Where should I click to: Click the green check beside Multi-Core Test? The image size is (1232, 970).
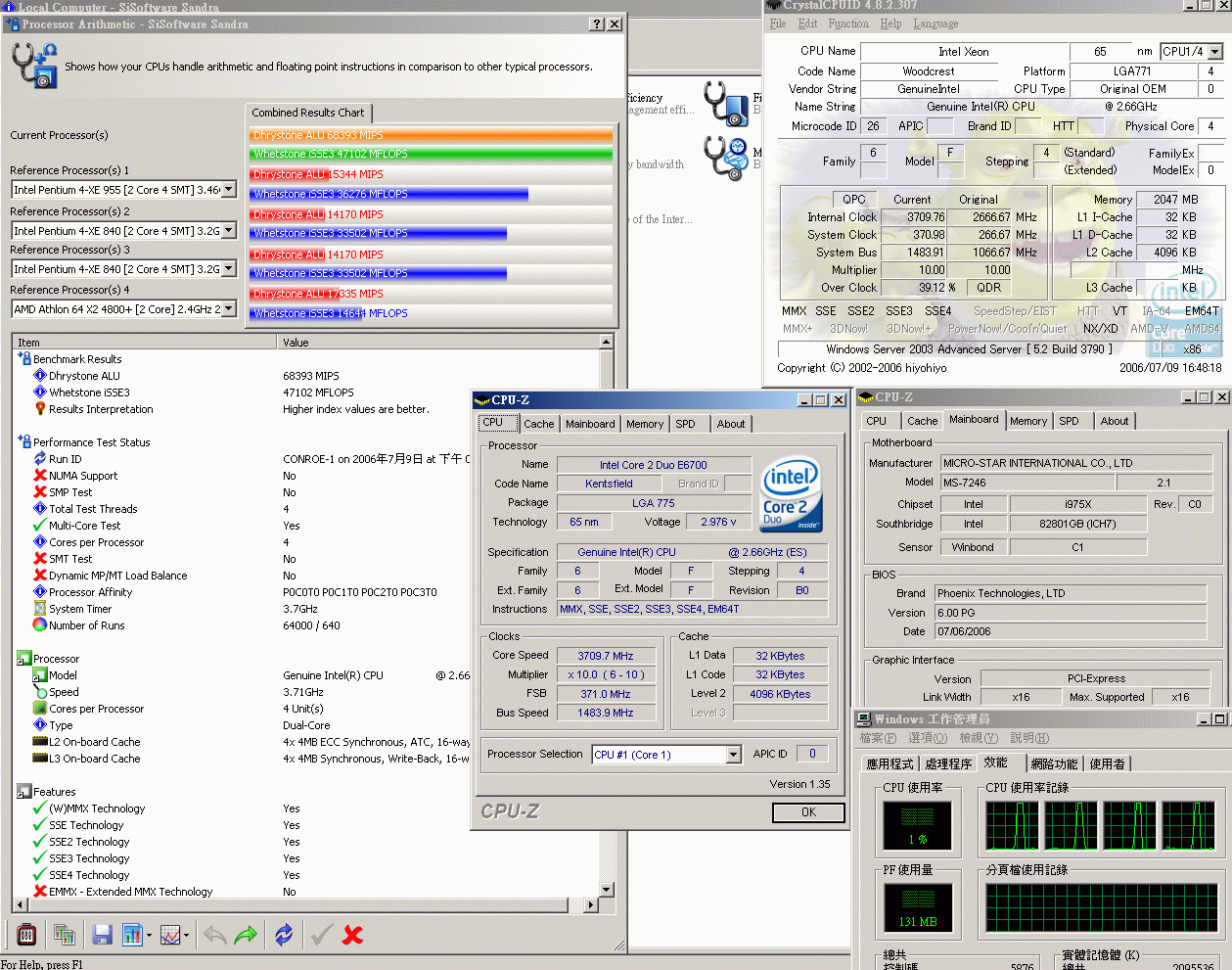[40, 526]
